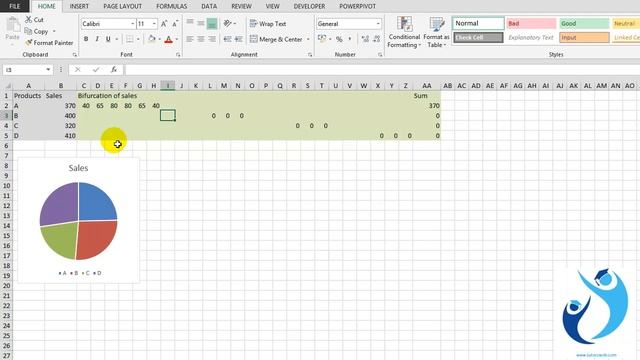
Task: Open the General number format dropdown
Action: pyautogui.click(x=378, y=24)
